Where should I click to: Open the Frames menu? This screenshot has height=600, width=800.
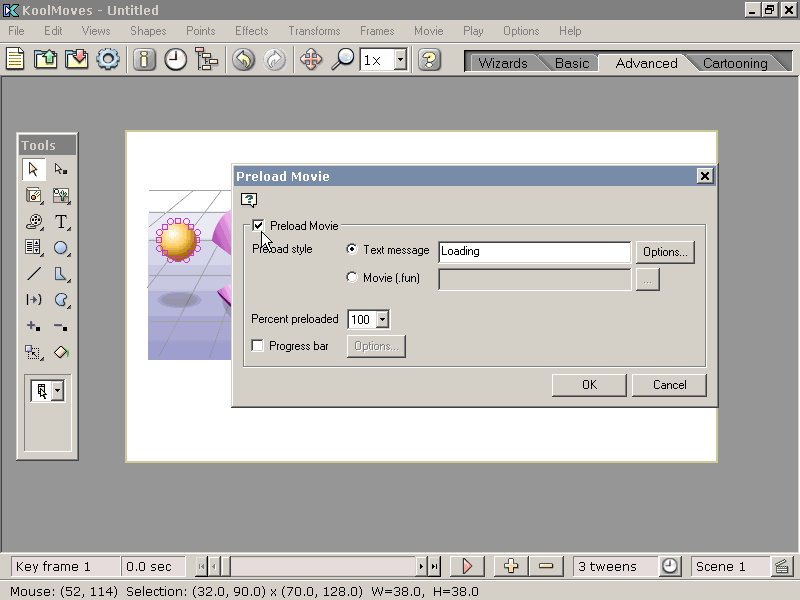click(x=377, y=31)
